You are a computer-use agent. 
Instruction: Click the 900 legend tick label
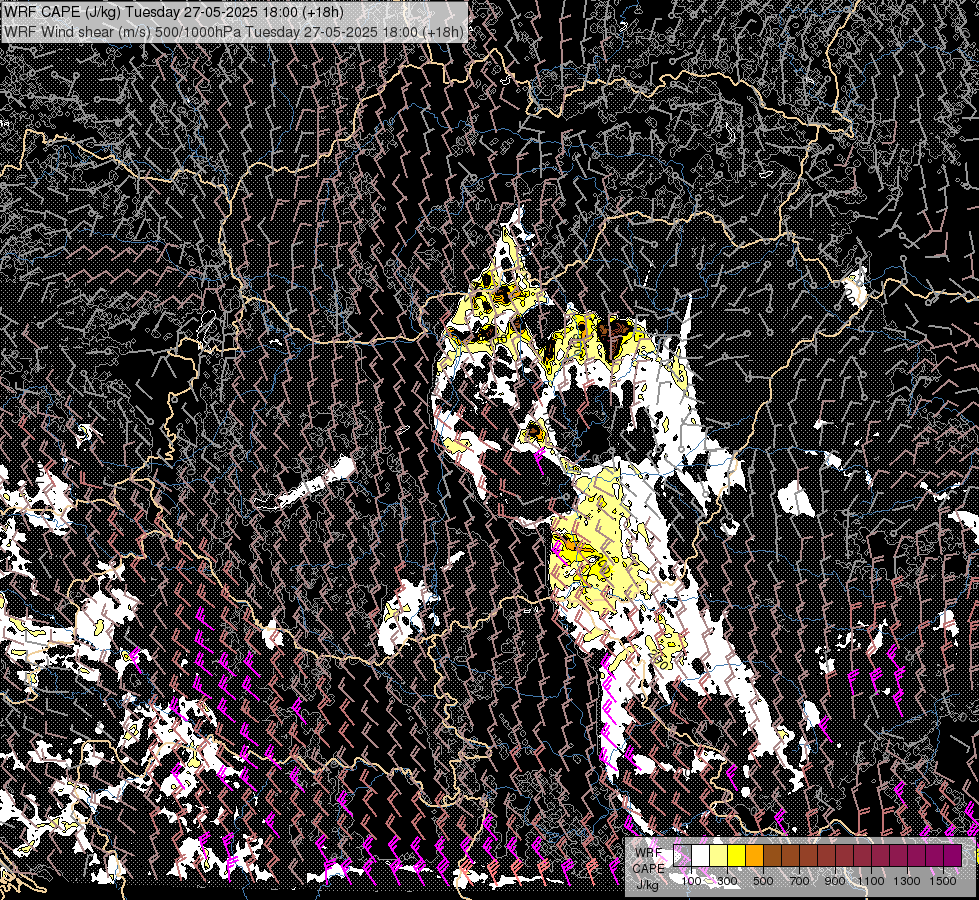click(x=835, y=881)
